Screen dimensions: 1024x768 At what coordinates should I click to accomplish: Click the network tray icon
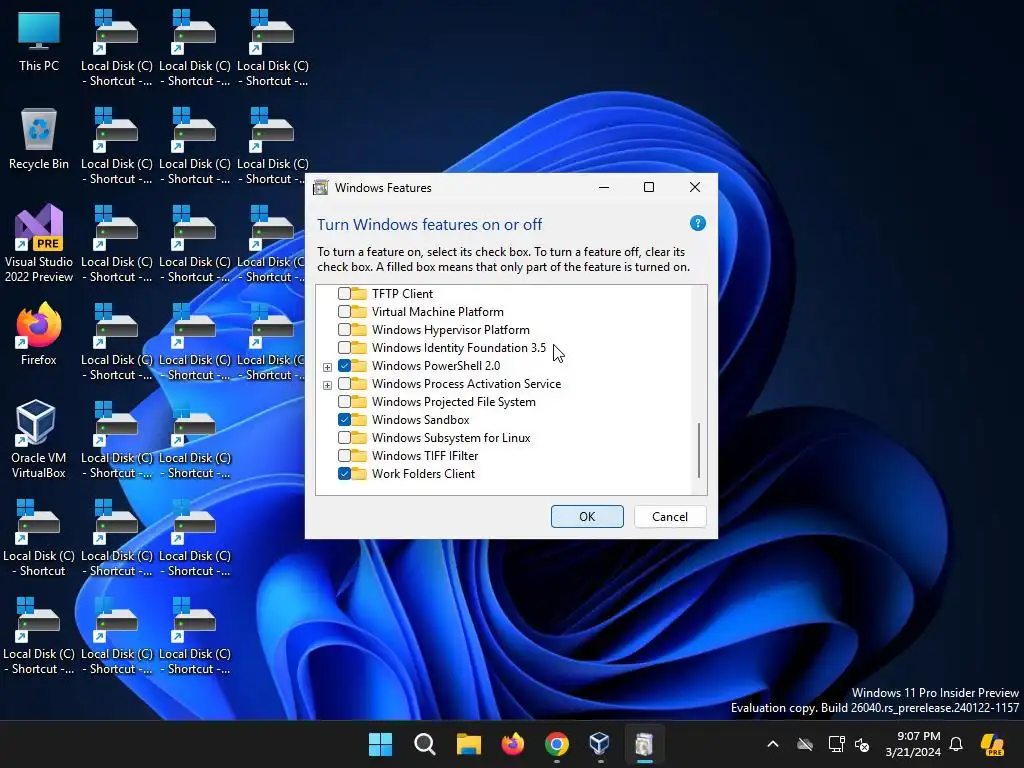click(x=836, y=744)
